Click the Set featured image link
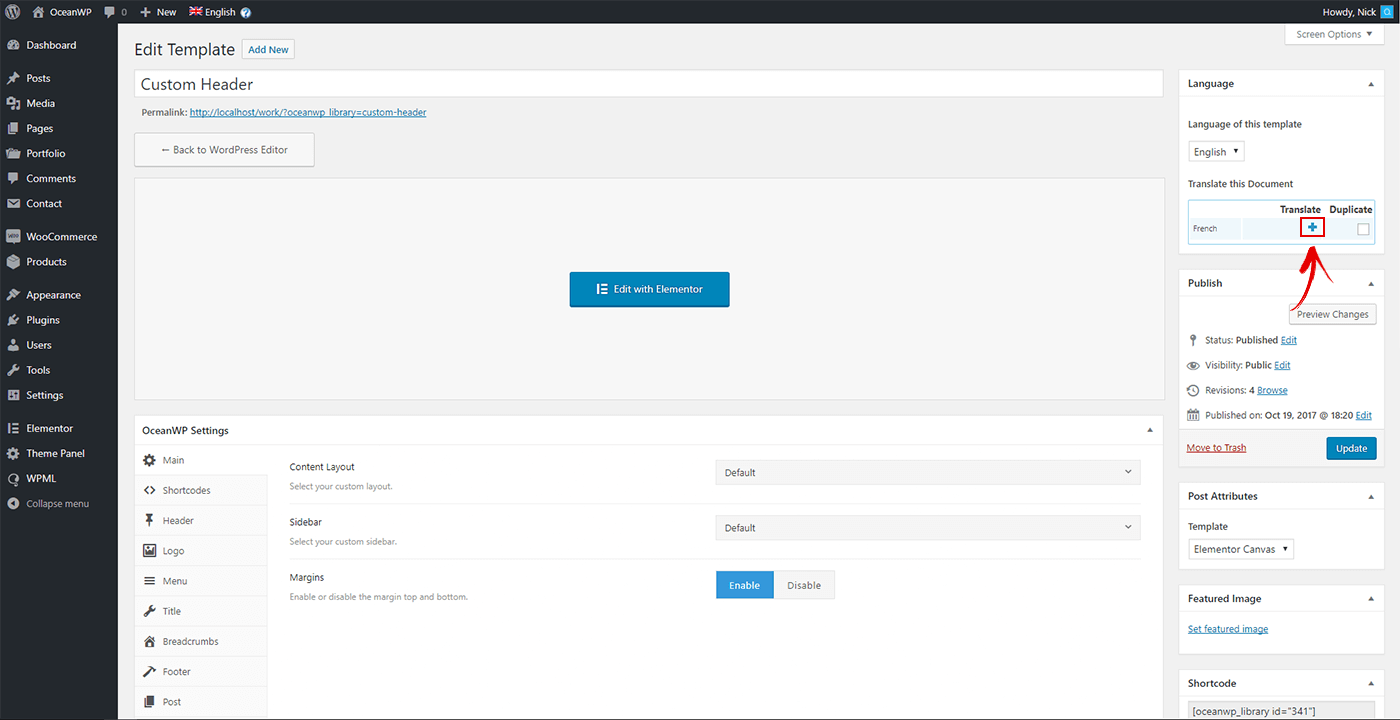Screen dimensions: 1400x720 (x=1227, y=628)
